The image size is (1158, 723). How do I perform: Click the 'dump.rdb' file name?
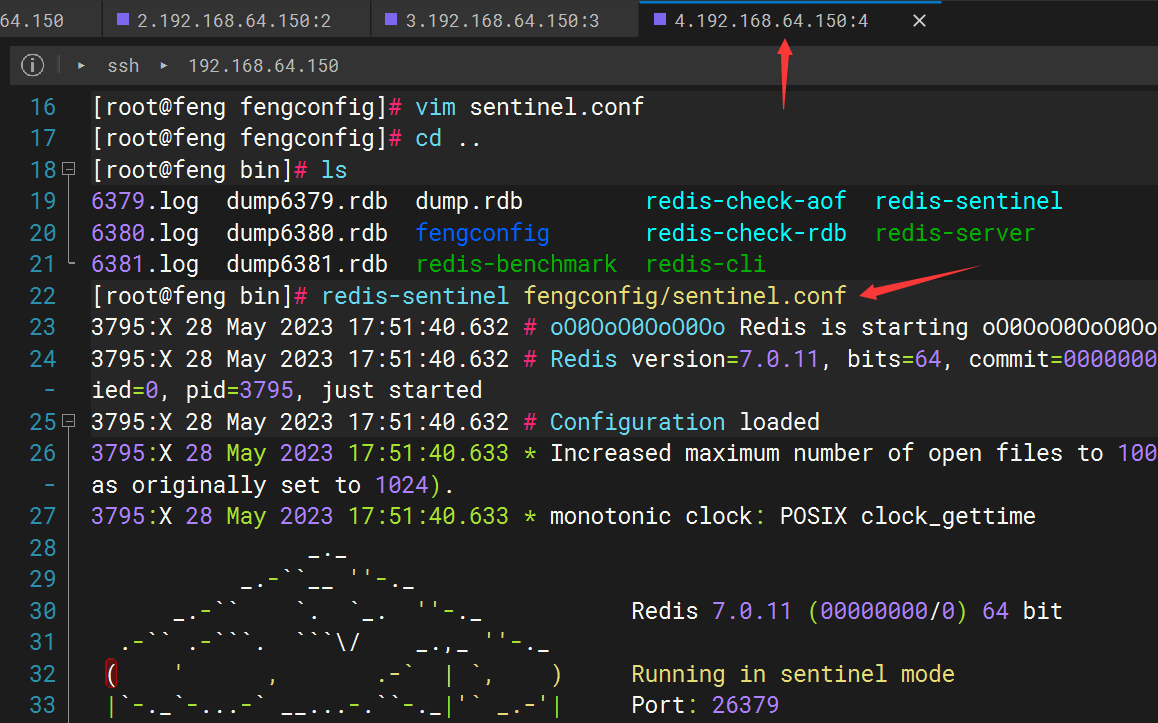click(x=469, y=201)
